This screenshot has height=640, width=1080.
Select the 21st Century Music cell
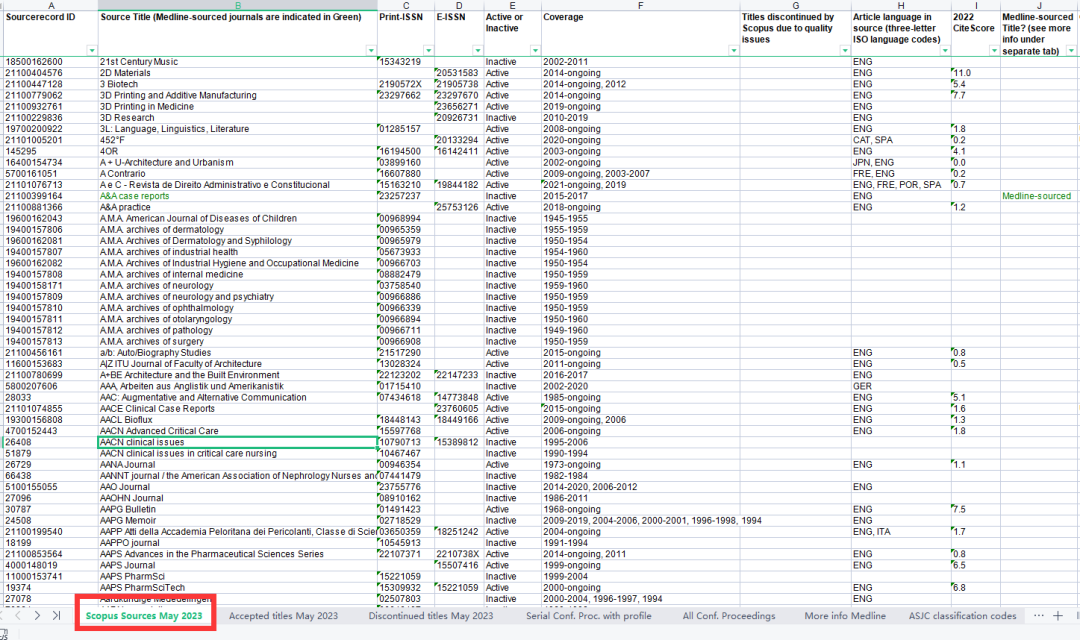(238, 62)
